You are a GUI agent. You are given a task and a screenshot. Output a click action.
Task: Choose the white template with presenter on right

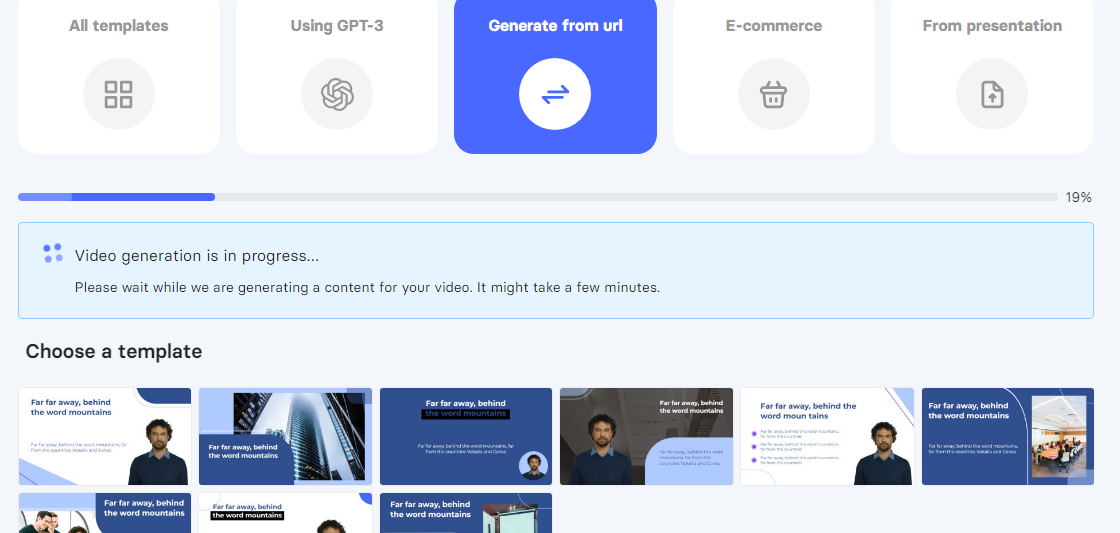(x=104, y=437)
